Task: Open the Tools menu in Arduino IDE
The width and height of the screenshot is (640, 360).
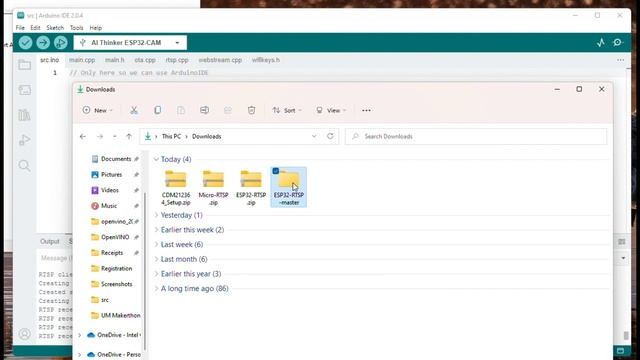Action: pos(76,28)
